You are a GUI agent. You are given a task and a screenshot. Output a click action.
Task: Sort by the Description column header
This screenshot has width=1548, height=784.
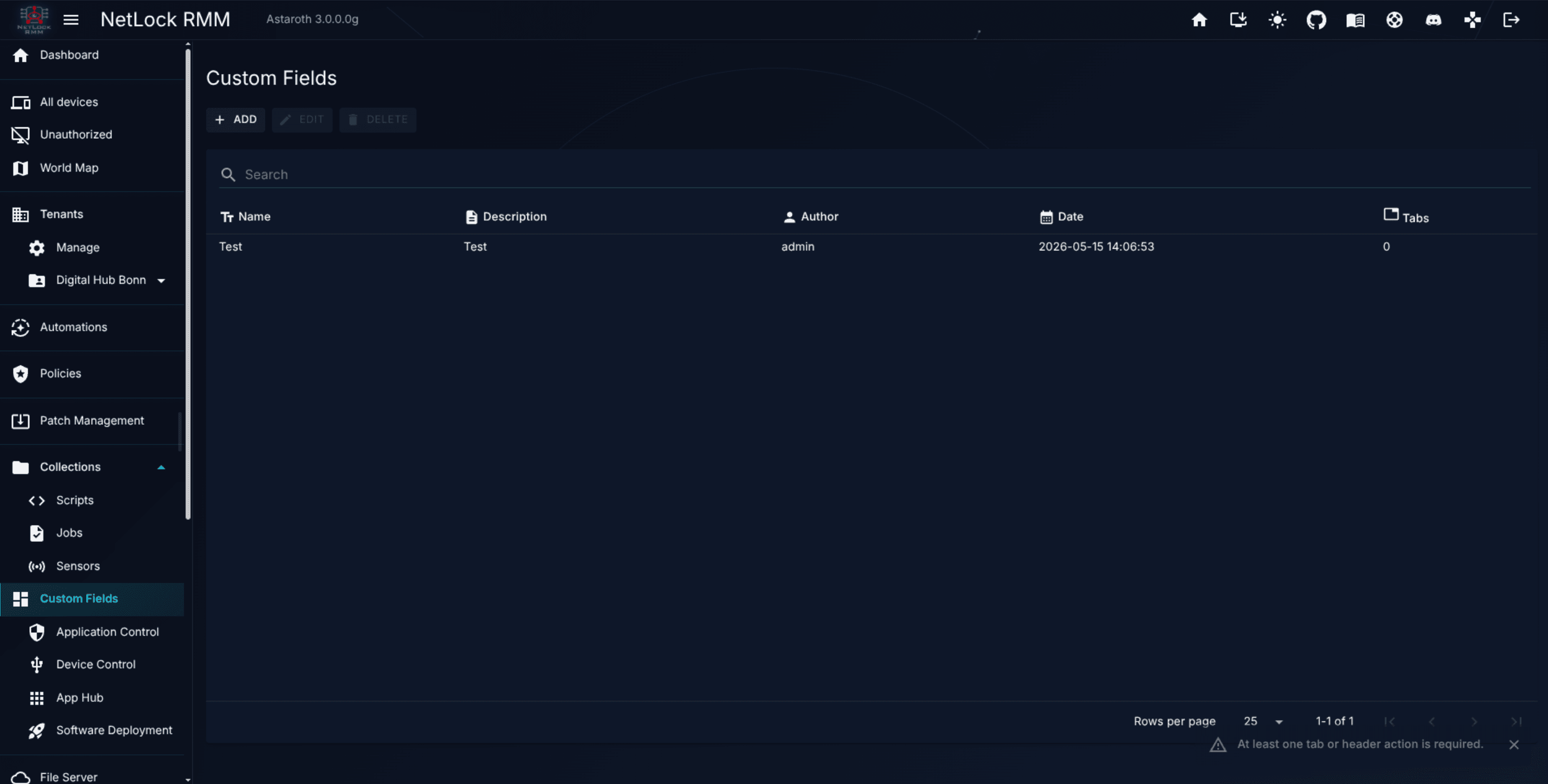[x=505, y=217]
